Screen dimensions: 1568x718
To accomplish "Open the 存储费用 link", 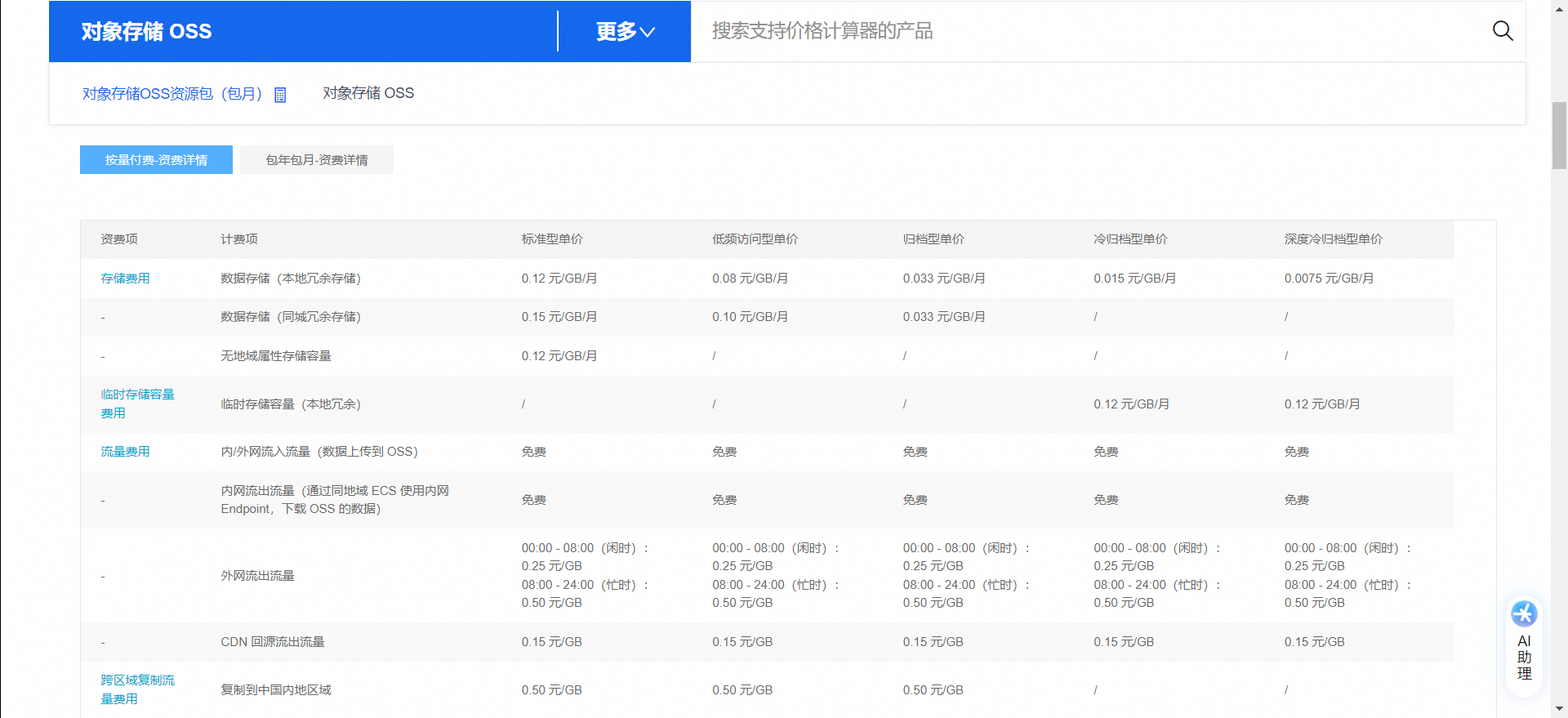I will pyautogui.click(x=125, y=279).
